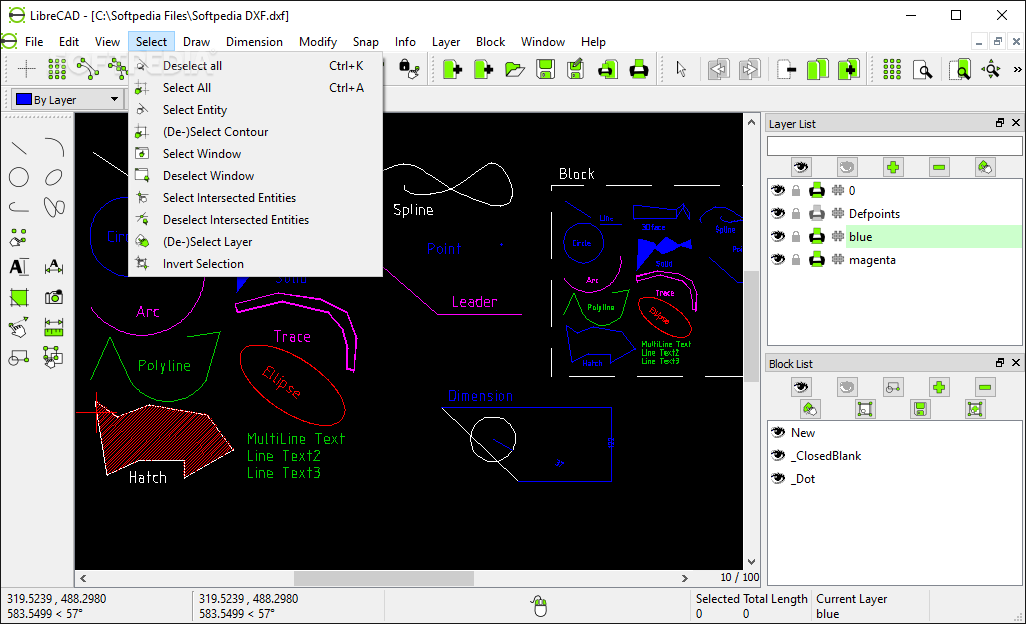1026x624 pixels.
Task: Toggle visibility of _Dot block
Action: 777,478
